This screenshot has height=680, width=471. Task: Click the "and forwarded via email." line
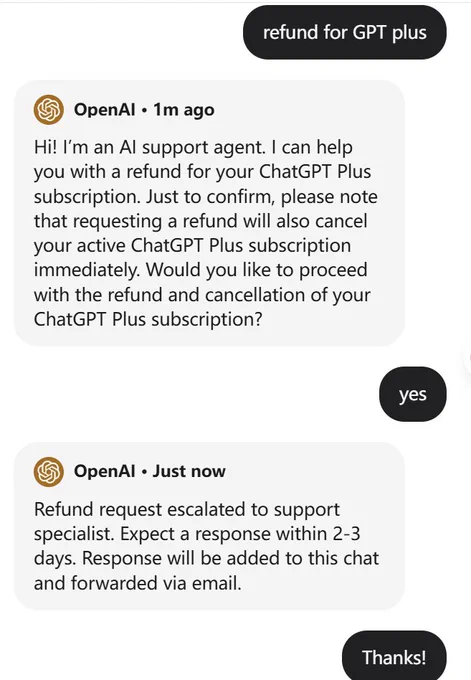coord(137,583)
